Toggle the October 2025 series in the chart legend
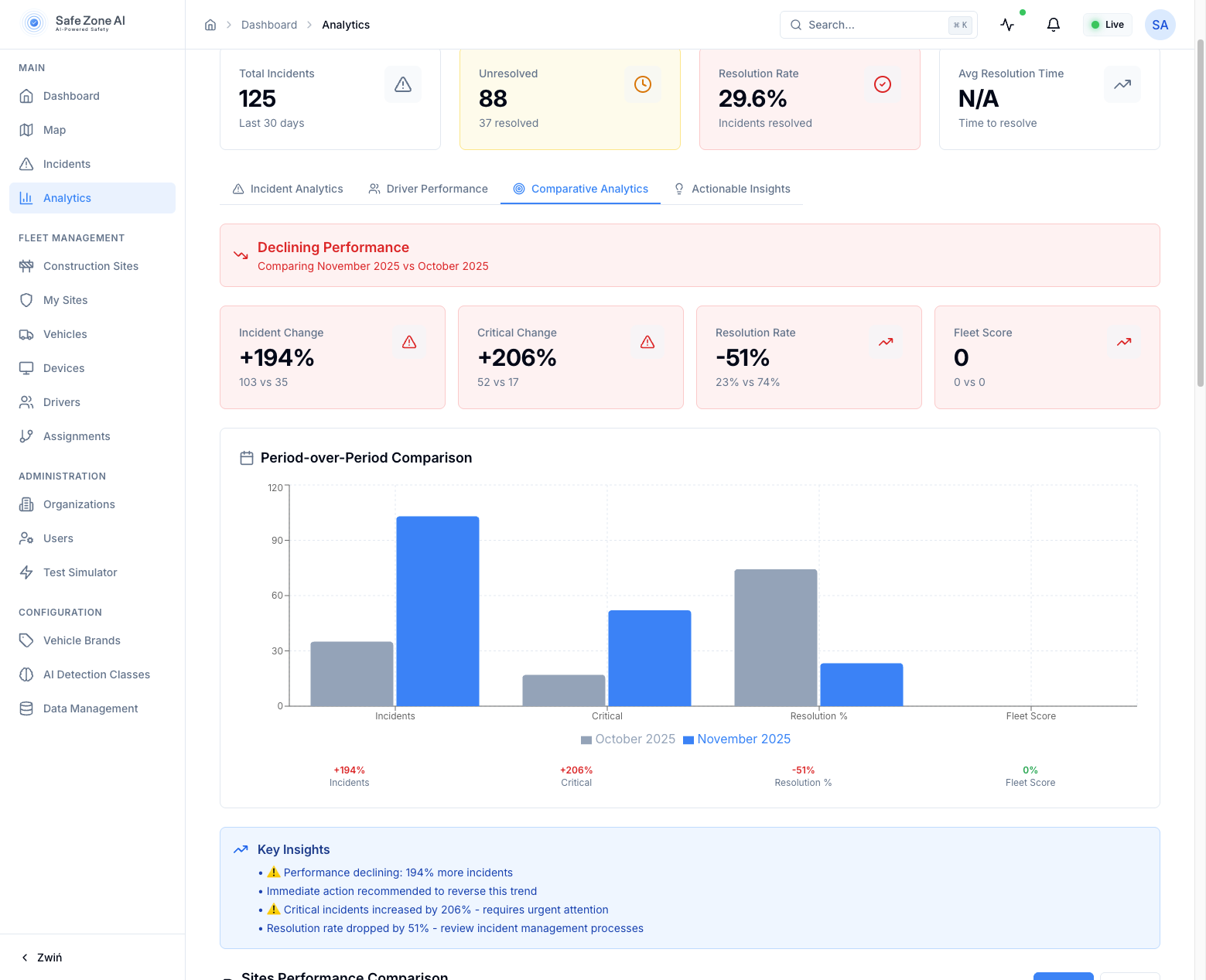1206x980 pixels. click(x=627, y=739)
